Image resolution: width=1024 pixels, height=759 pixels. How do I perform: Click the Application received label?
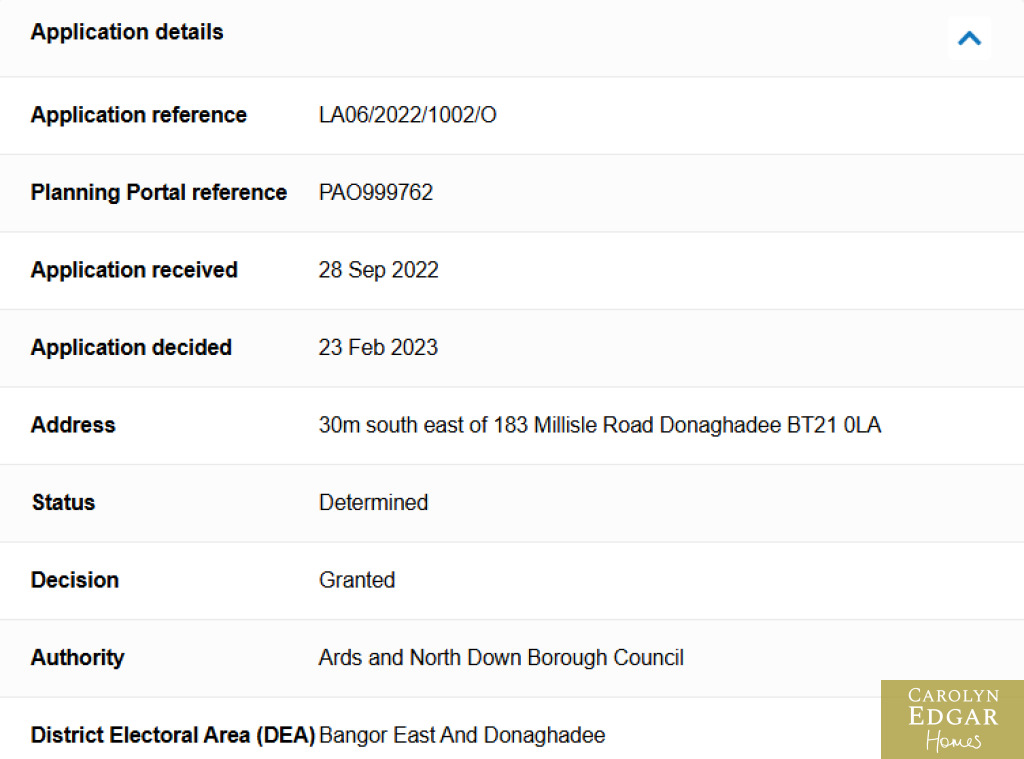[x=134, y=270]
